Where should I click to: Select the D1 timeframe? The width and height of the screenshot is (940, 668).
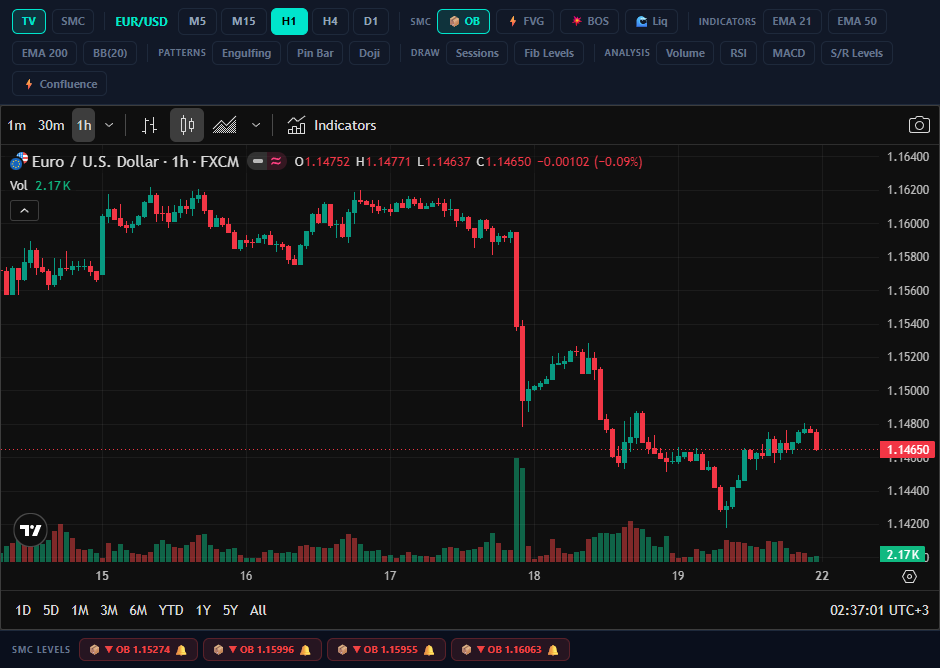[x=370, y=22]
